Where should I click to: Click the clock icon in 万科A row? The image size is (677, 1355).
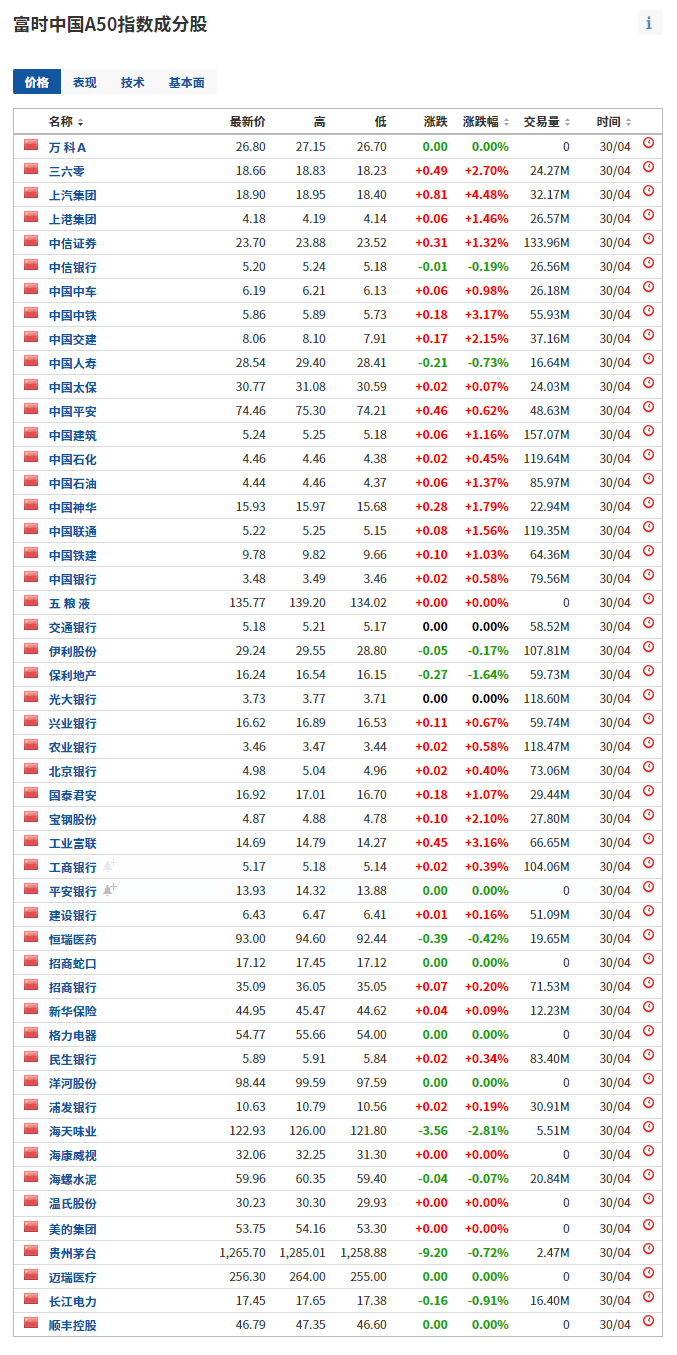[648, 143]
